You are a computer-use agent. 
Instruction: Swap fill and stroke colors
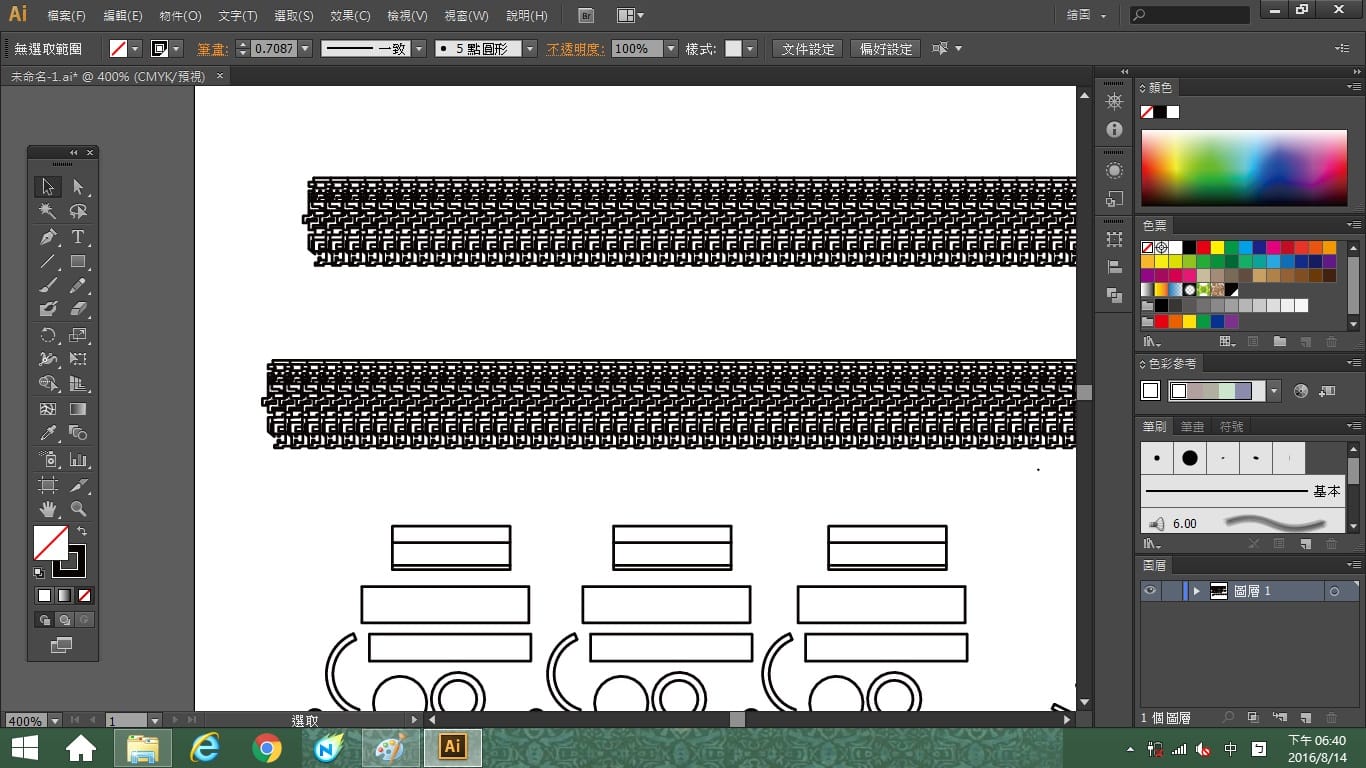83,531
